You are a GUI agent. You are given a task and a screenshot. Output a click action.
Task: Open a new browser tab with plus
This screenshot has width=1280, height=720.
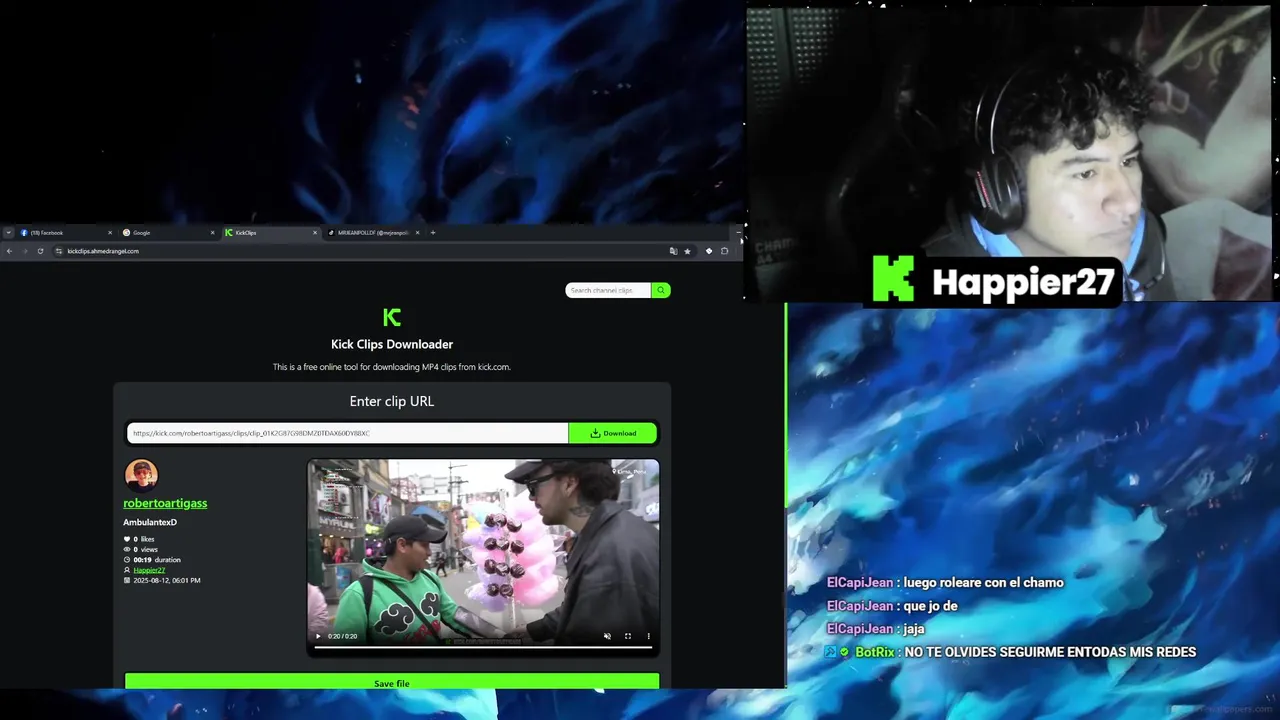[432, 232]
